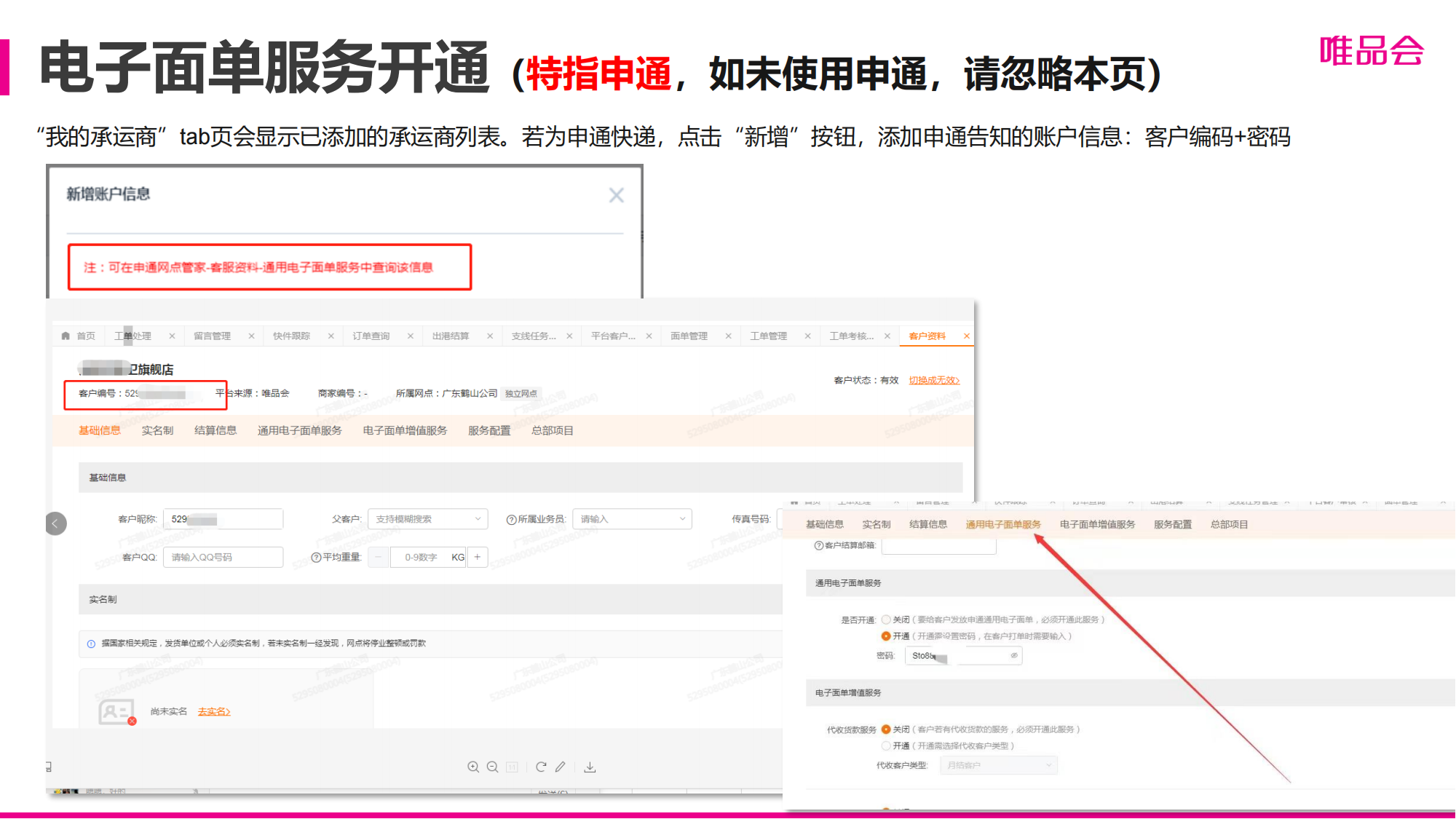1456x819 pixels.
Task: Select 开通 radio for 是否开通
Action: coord(886,636)
